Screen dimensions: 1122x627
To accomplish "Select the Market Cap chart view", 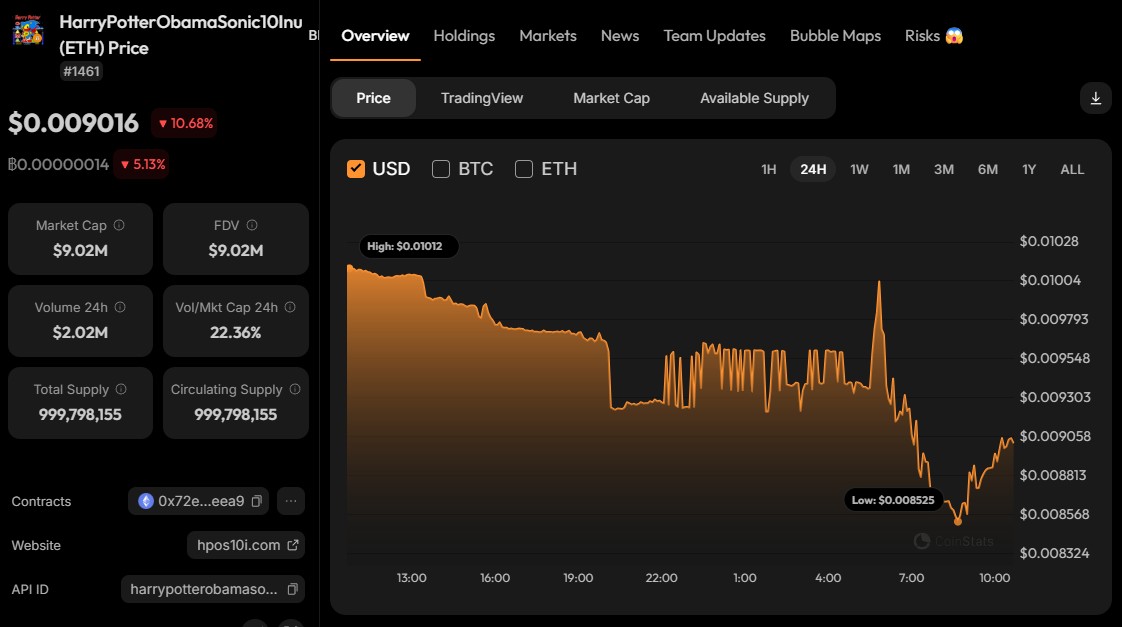I will click(x=611, y=98).
